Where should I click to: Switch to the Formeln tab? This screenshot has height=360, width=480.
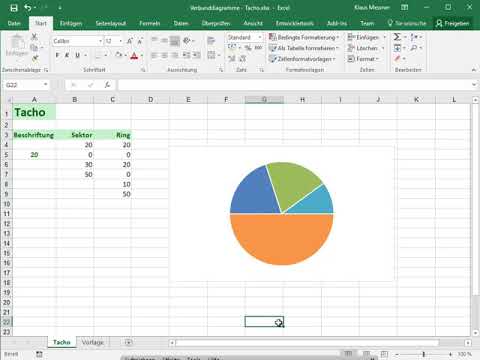coord(150,23)
